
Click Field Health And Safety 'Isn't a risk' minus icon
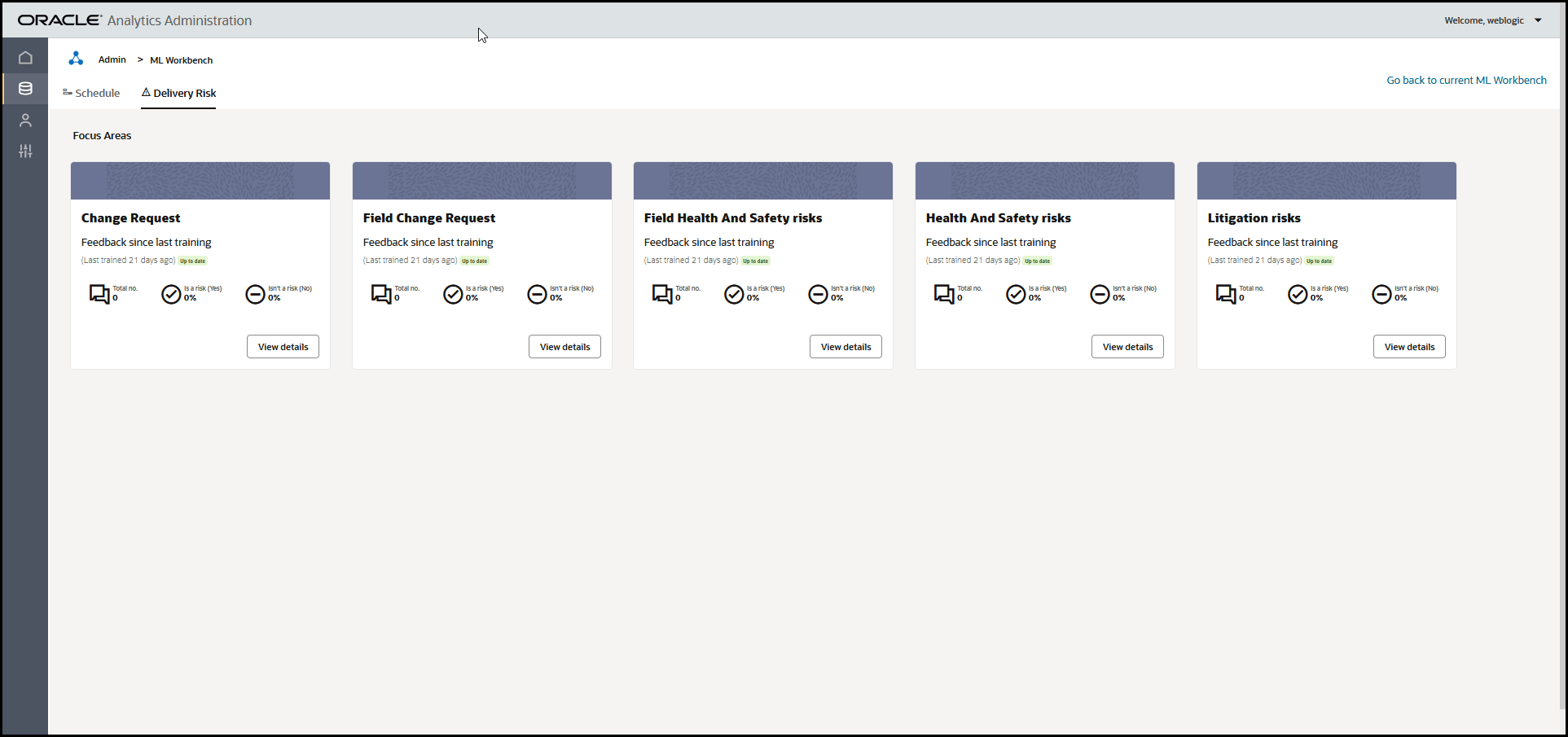point(818,294)
